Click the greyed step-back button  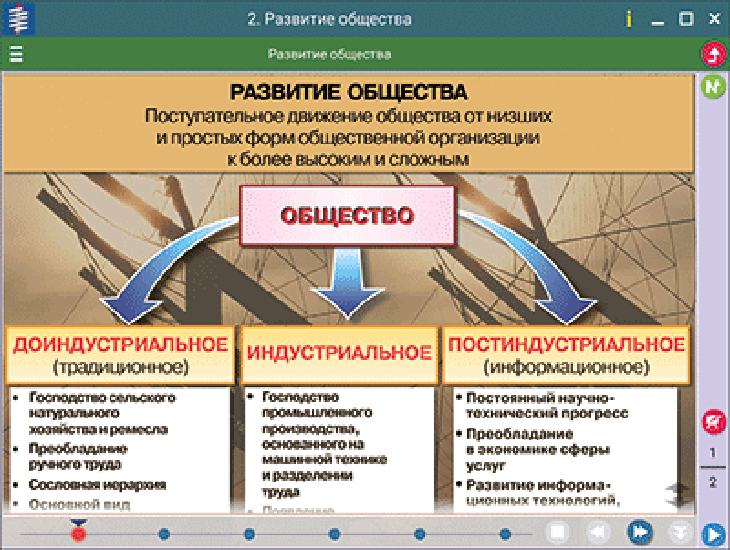598,532
